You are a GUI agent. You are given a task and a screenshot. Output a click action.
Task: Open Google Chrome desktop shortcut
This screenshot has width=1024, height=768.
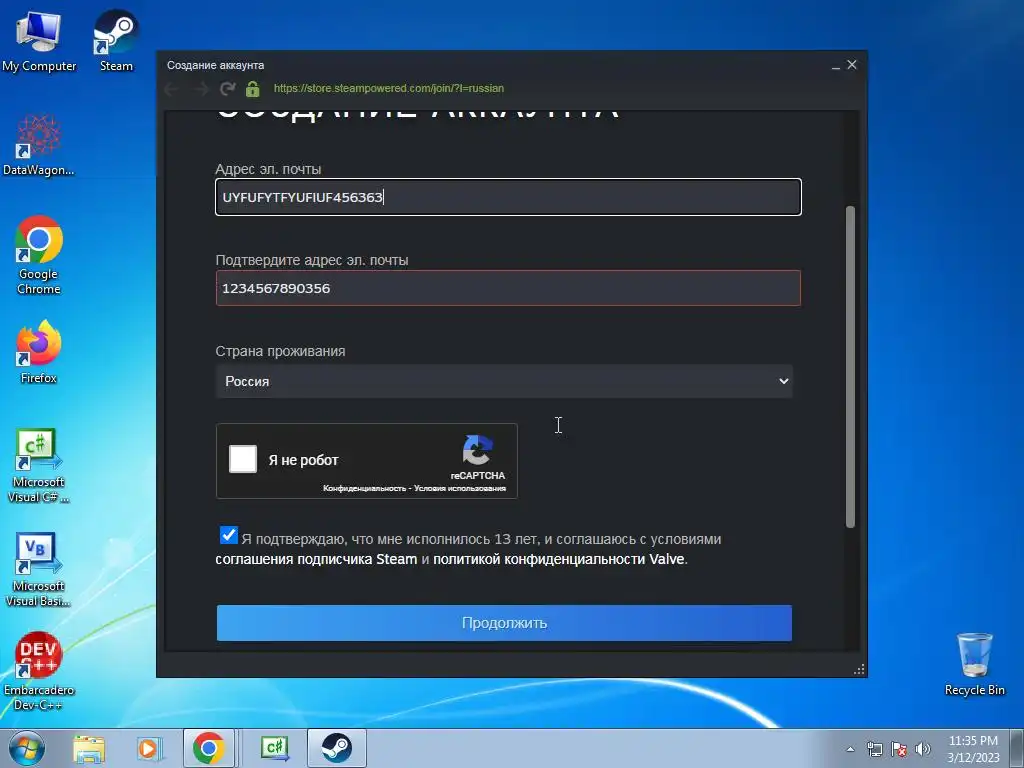39,255
